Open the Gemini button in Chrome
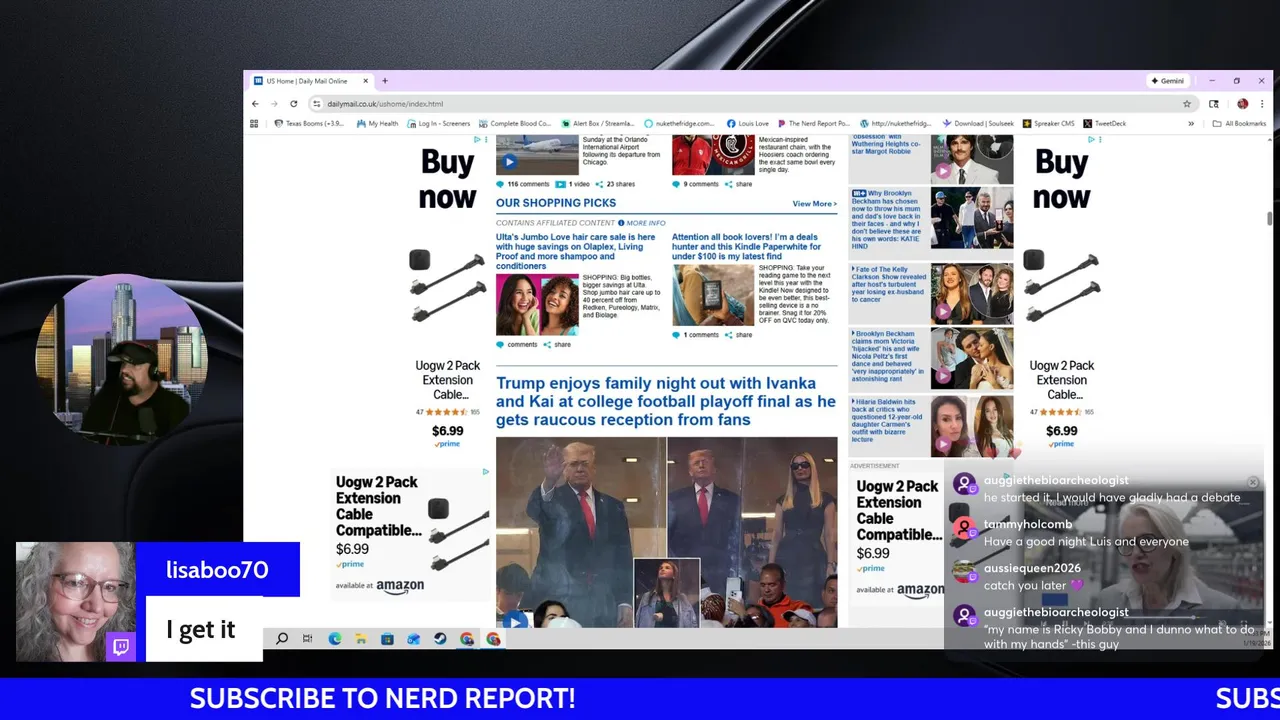This screenshot has height=720, width=1280. tap(1168, 81)
